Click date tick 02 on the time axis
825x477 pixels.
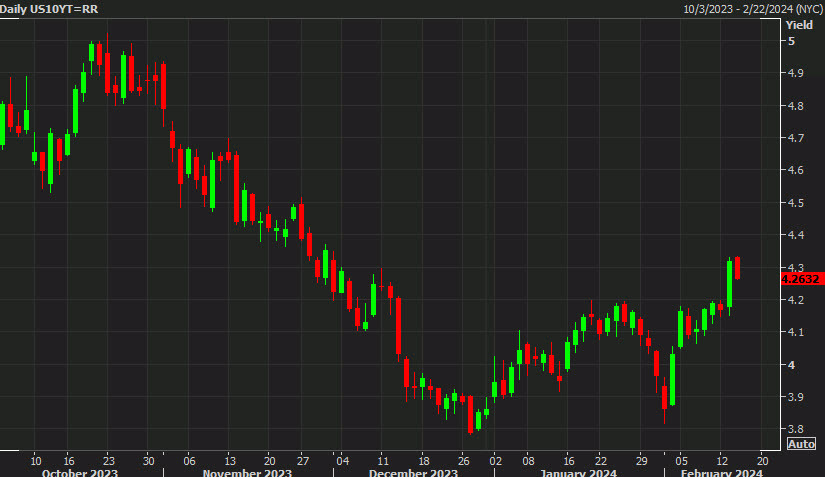pos(496,461)
